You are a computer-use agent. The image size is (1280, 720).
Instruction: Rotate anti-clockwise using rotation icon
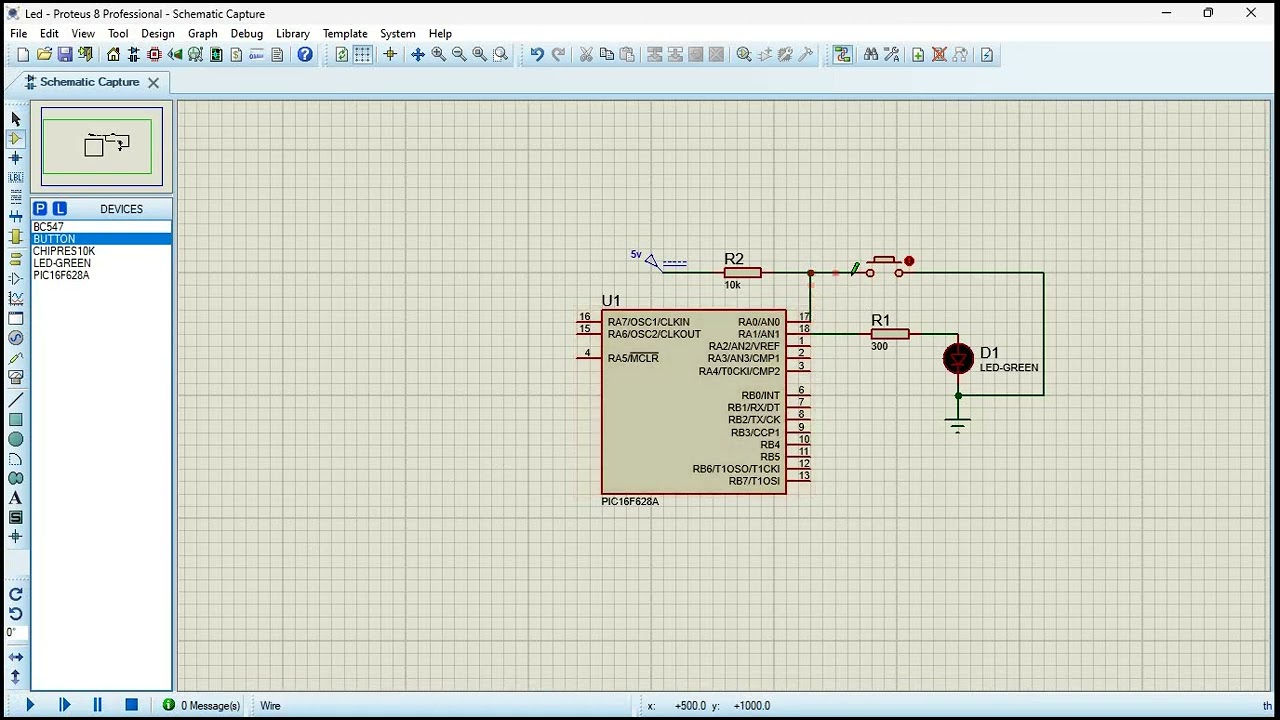[16, 614]
